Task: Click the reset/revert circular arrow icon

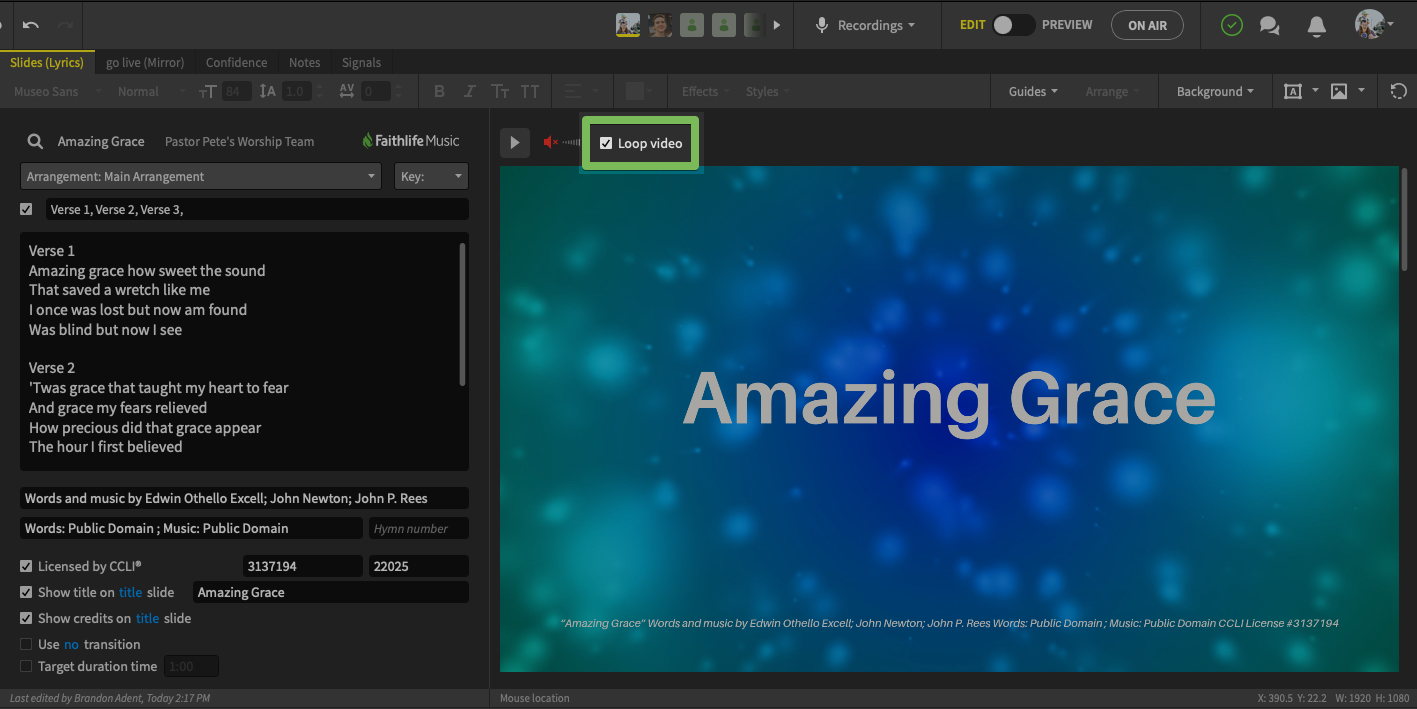Action: (1399, 91)
